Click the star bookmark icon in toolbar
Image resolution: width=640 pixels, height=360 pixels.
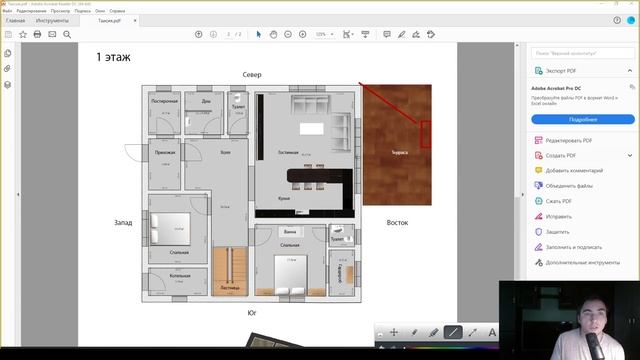pyautogui.click(x=23, y=35)
